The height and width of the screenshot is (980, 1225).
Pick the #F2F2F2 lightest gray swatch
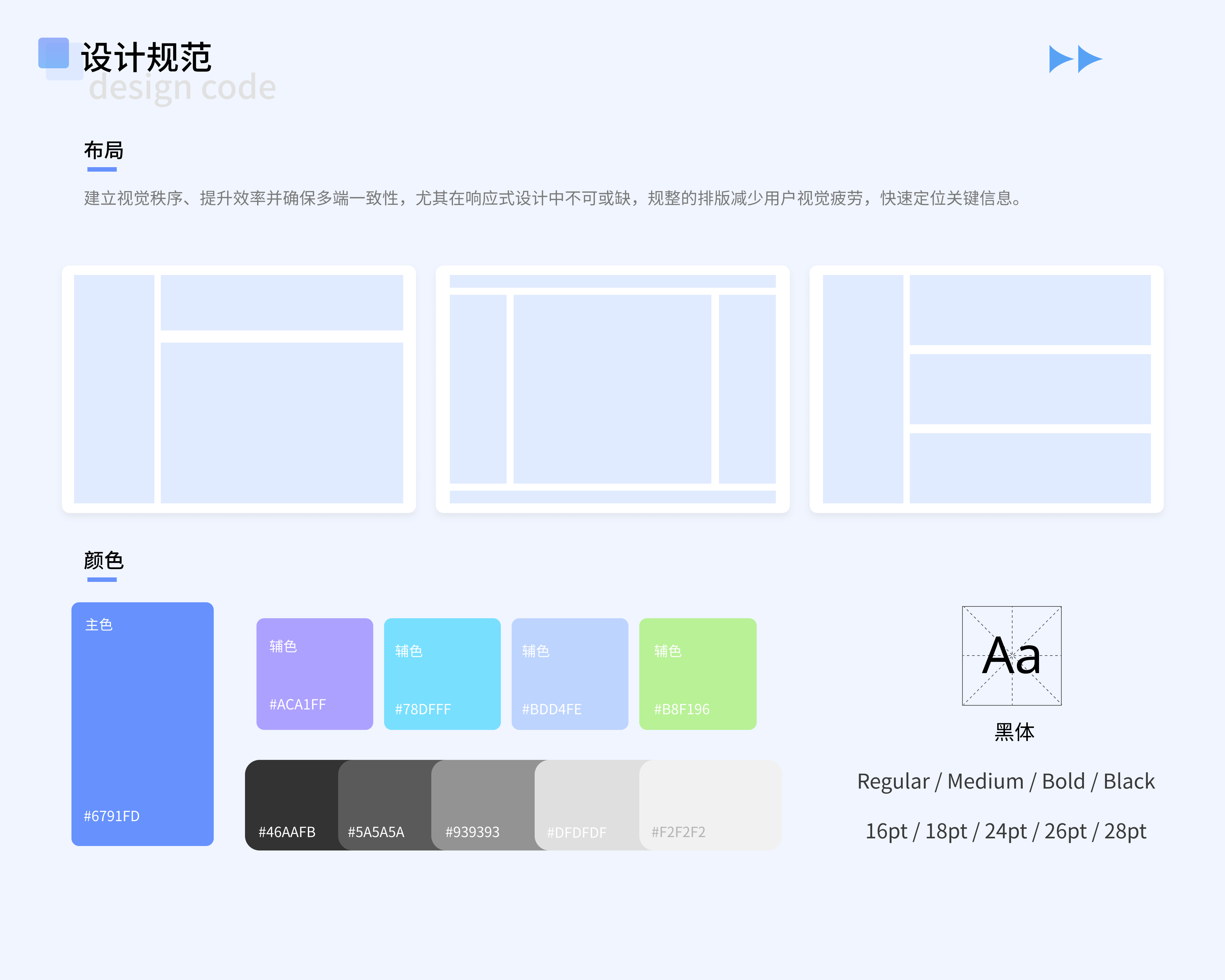(710, 805)
